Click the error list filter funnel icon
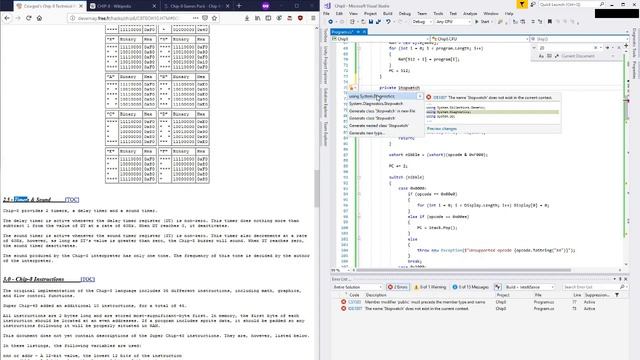This screenshot has width=640, height=360. pos(617,295)
